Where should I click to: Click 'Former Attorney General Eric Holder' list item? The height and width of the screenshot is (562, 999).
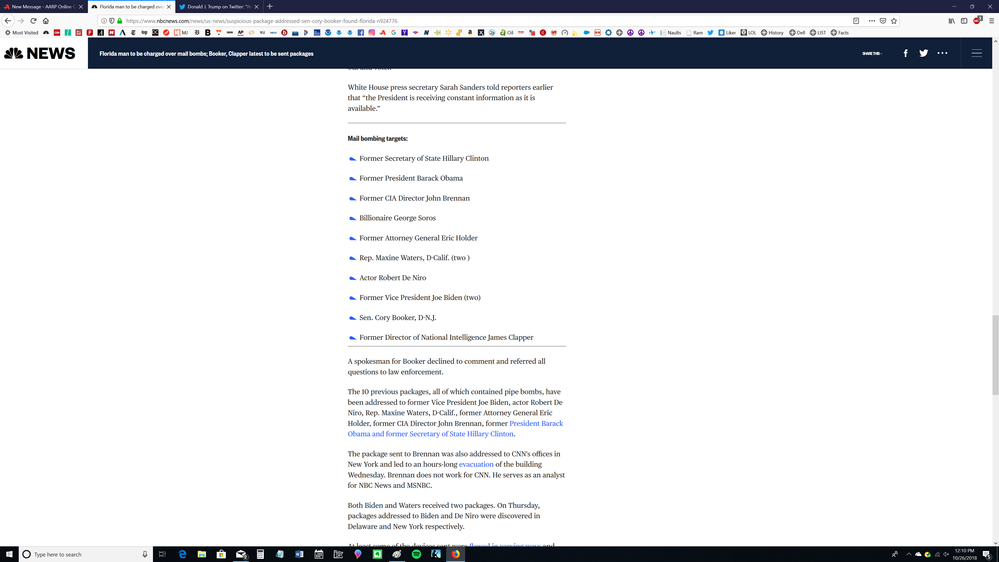(418, 238)
